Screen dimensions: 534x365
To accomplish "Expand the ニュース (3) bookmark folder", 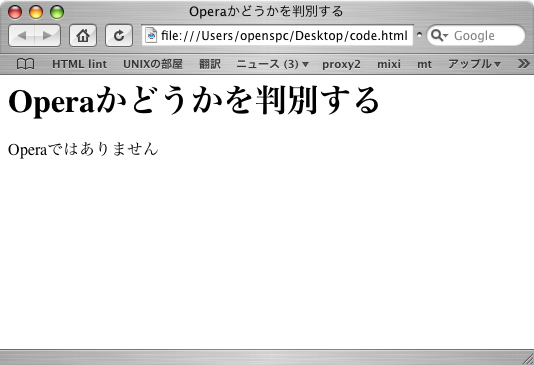I will pyautogui.click(x=272, y=64).
